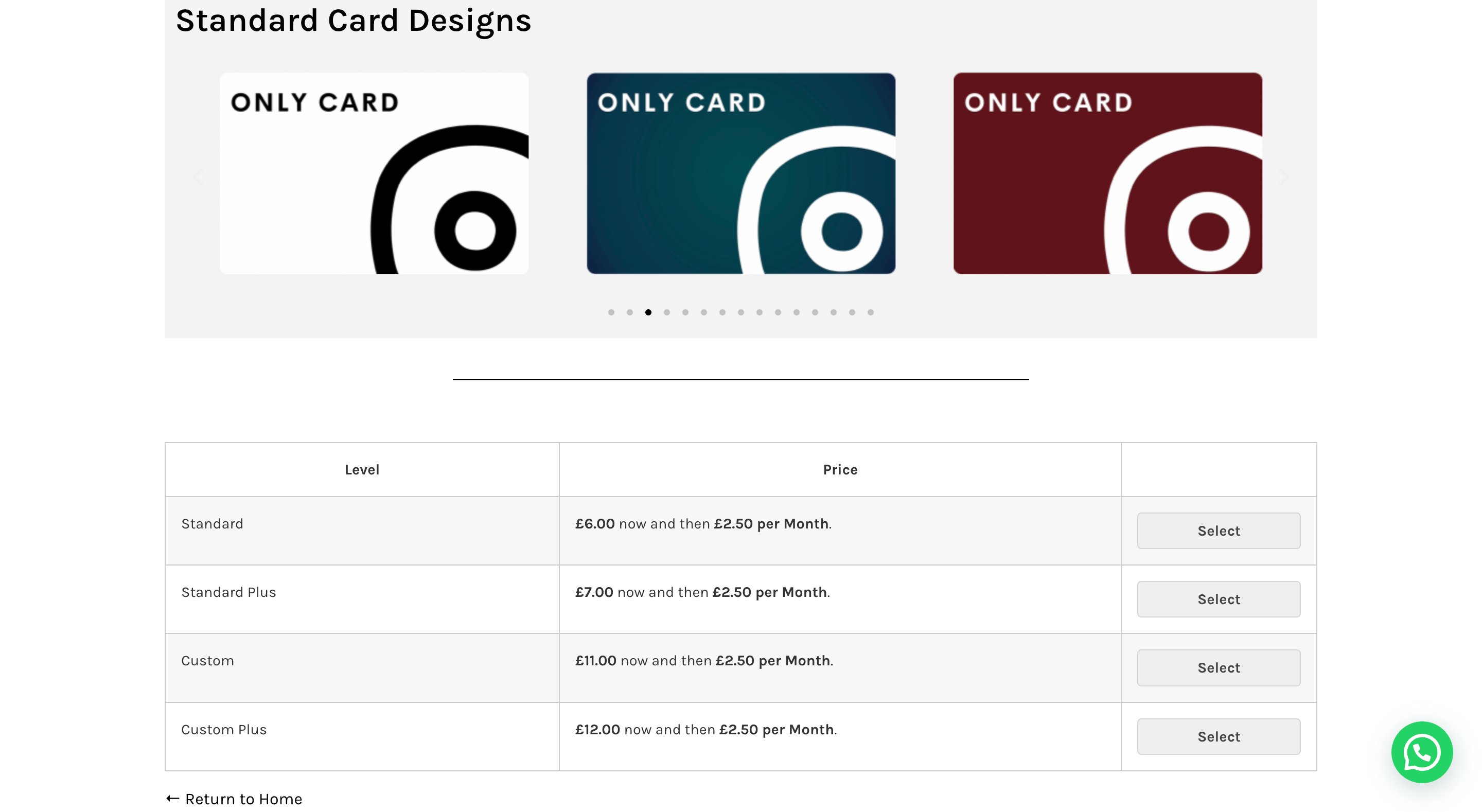Navigate to the fourth carousel slide dot
The width and height of the screenshot is (1482, 812).
(x=667, y=311)
